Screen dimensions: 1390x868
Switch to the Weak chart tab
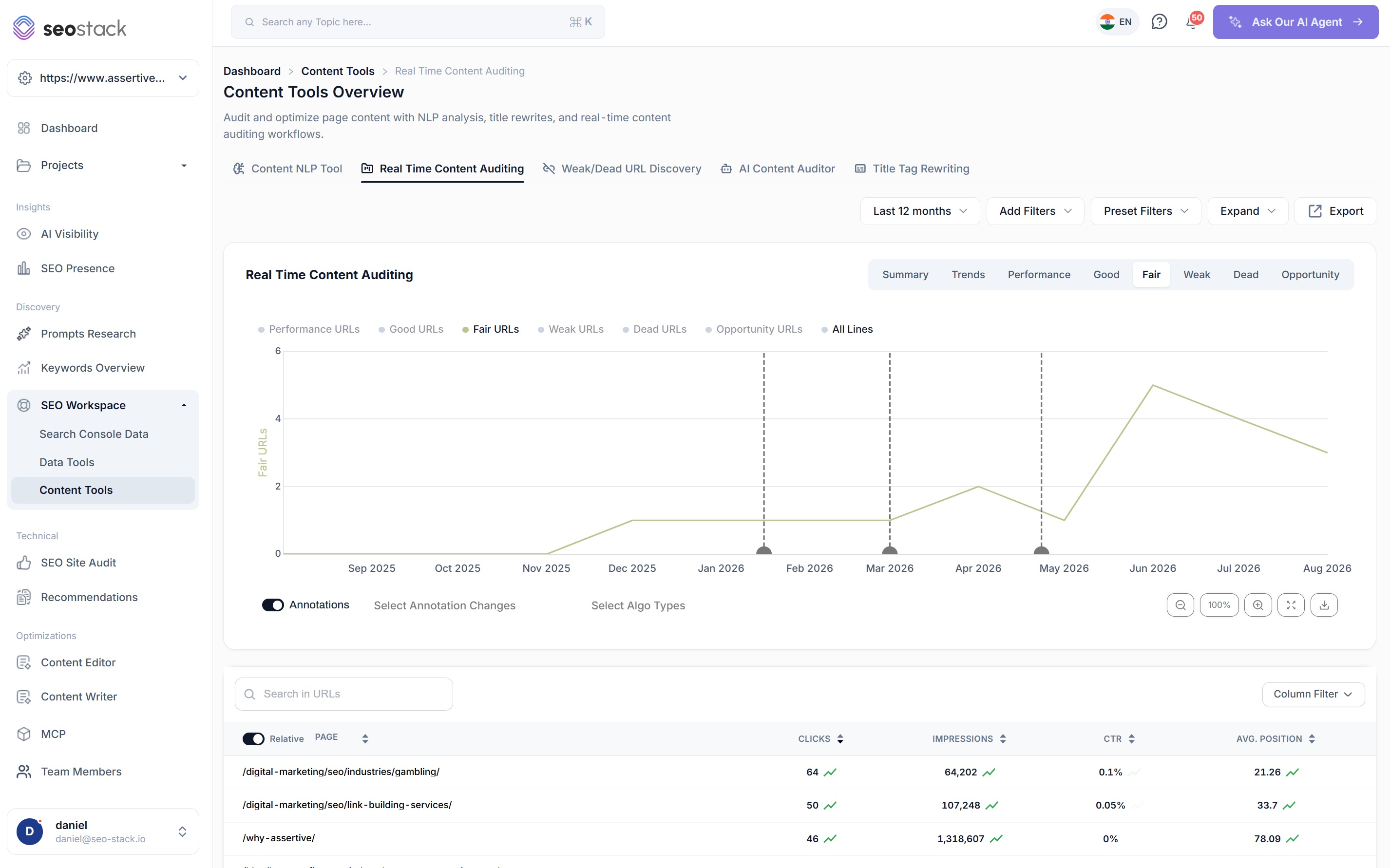click(x=1197, y=274)
